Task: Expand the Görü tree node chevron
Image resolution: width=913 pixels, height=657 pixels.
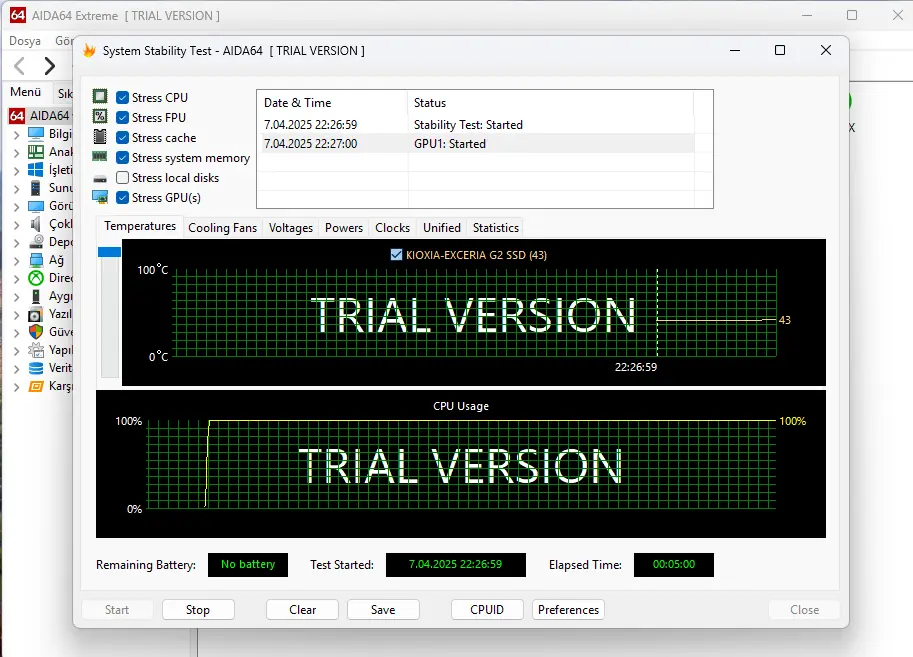Action: pyautogui.click(x=16, y=207)
